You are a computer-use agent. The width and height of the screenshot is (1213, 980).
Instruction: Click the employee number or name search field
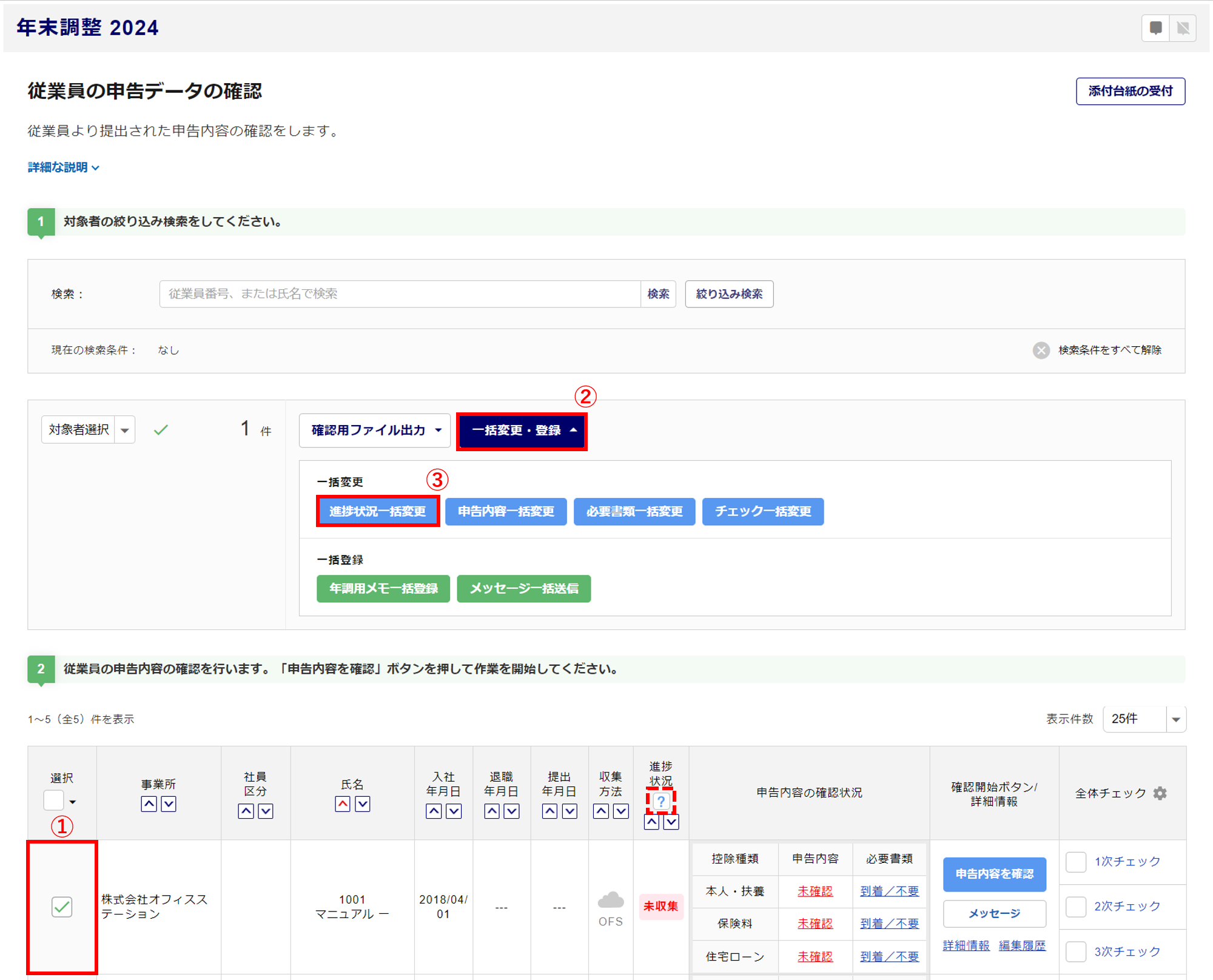point(400,294)
